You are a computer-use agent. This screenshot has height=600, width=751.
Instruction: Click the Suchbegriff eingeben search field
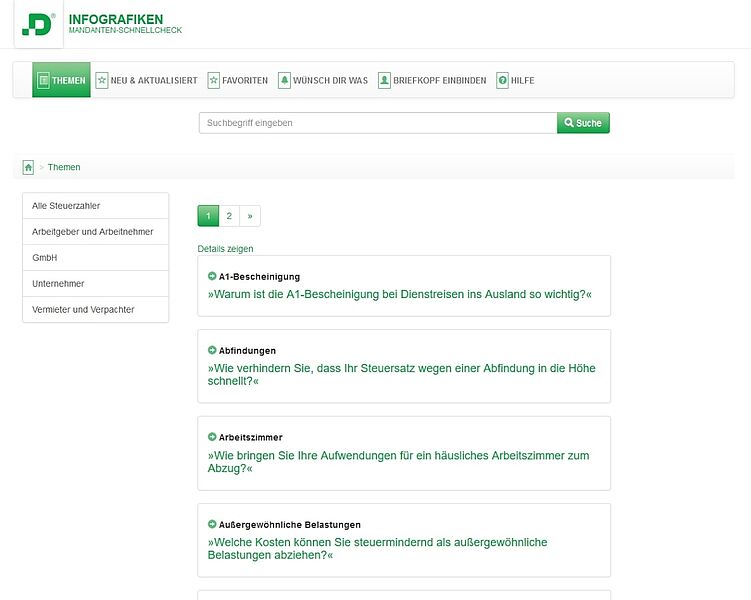click(x=377, y=123)
